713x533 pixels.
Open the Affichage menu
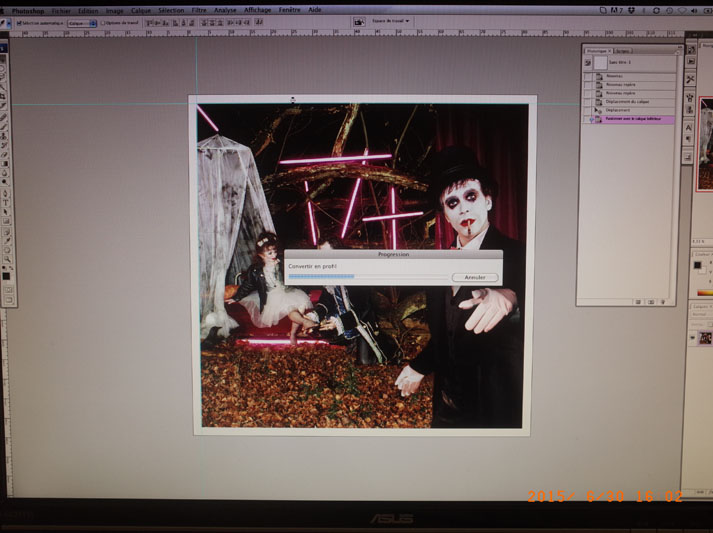click(257, 10)
